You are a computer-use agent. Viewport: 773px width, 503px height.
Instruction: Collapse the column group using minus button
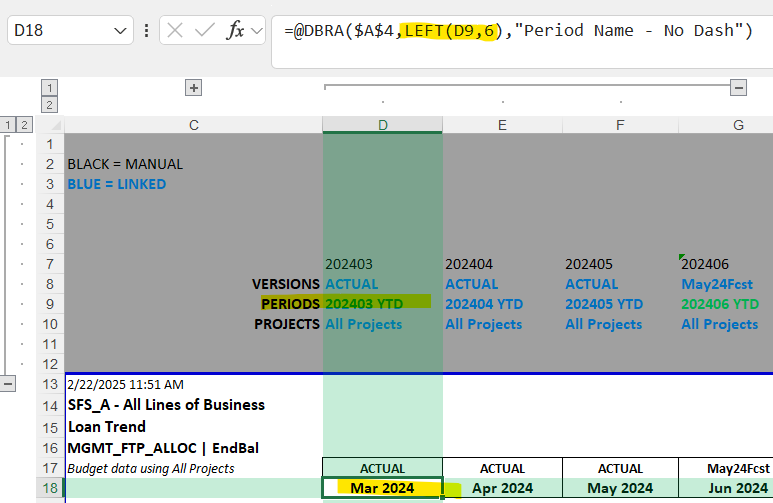pyautogui.click(x=739, y=88)
